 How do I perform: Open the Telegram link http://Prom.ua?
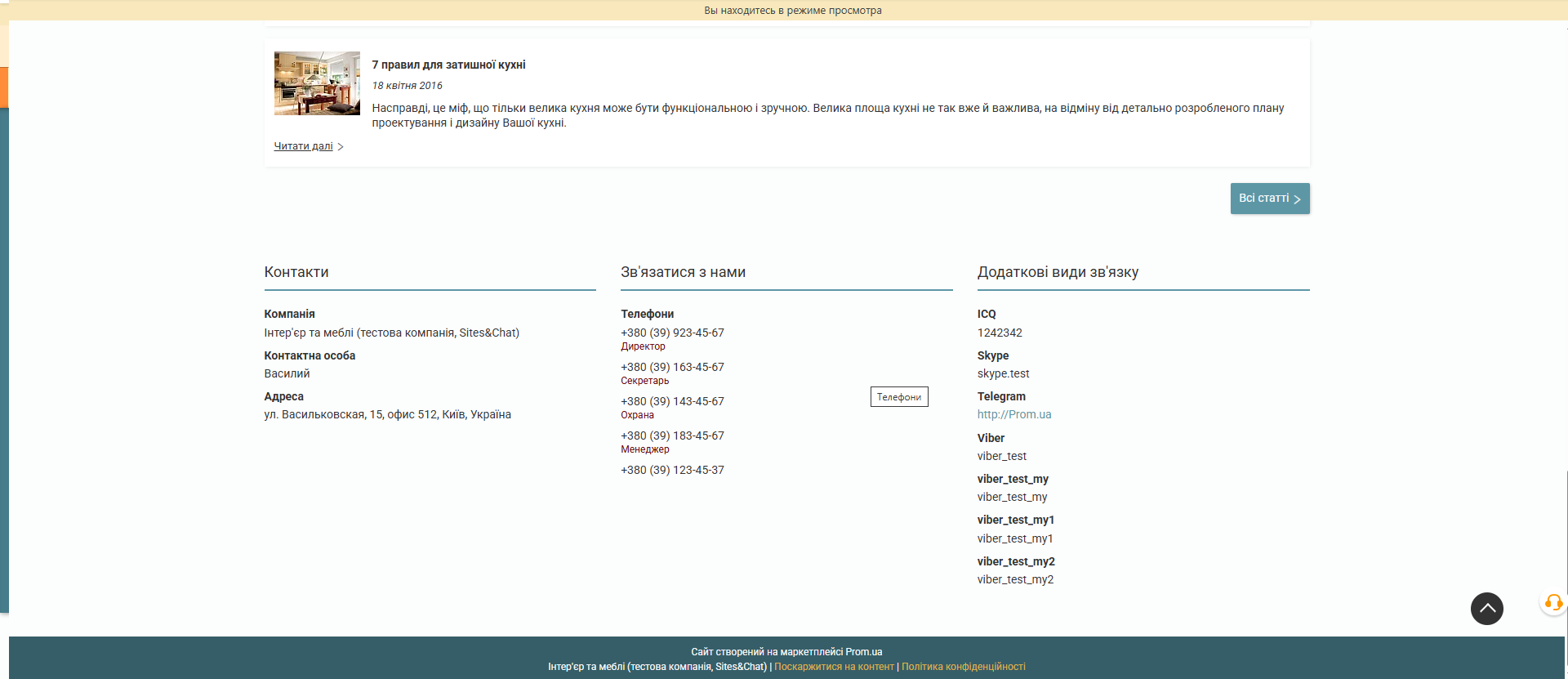1013,414
